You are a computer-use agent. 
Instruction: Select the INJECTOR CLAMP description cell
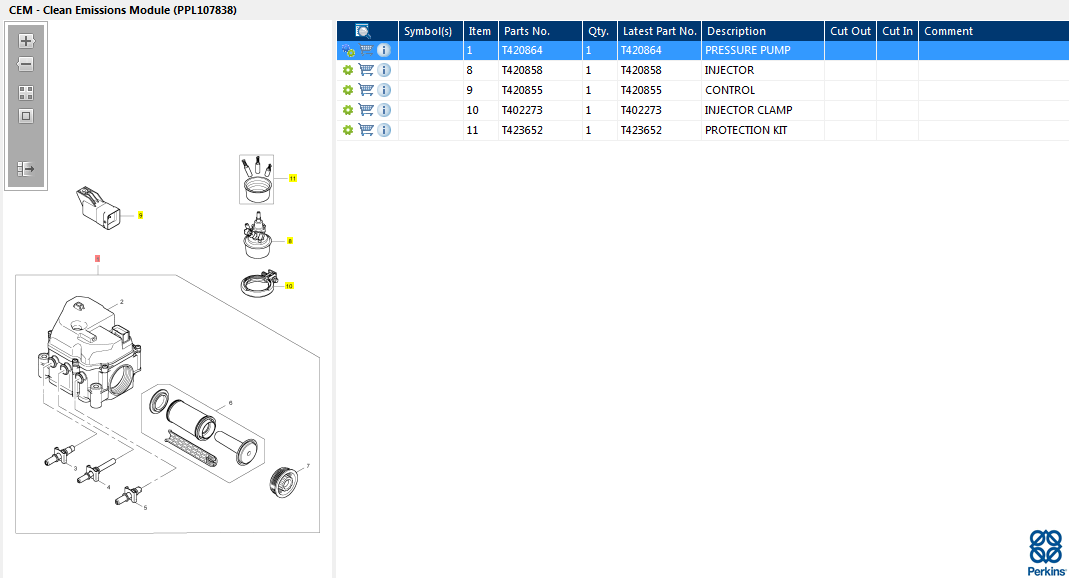(762, 110)
